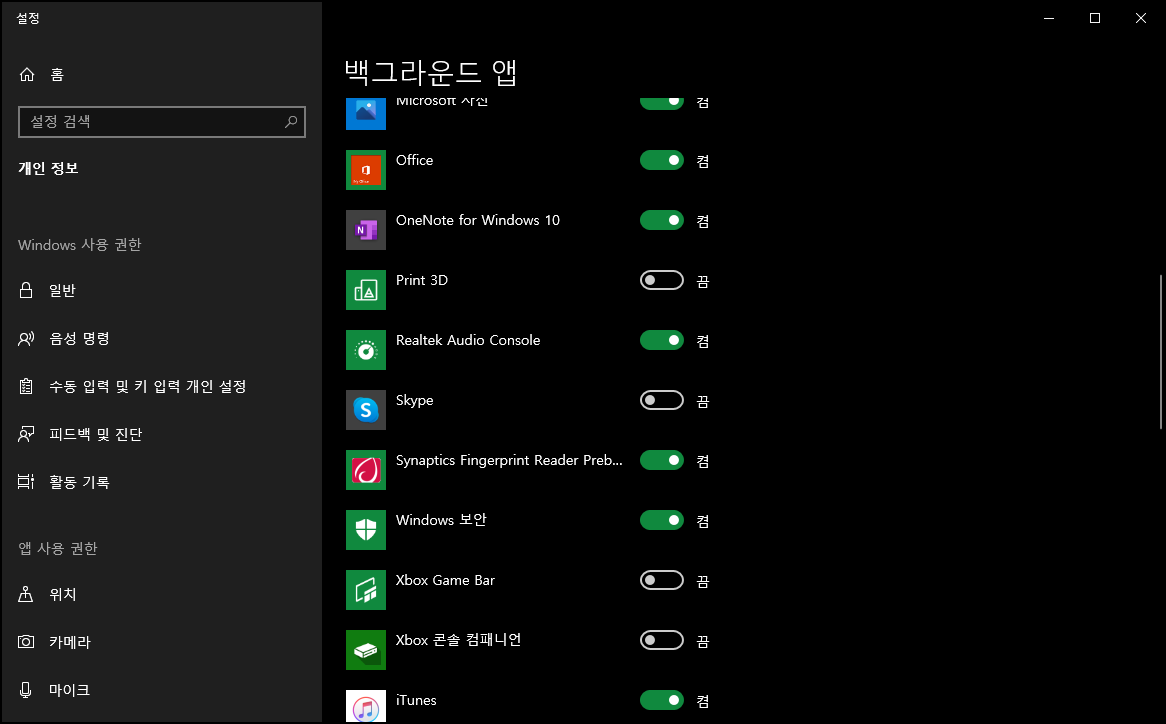Viewport: 1166px width, 724px height.
Task: Click the Xbox Game Bar label
Action: click(x=445, y=581)
